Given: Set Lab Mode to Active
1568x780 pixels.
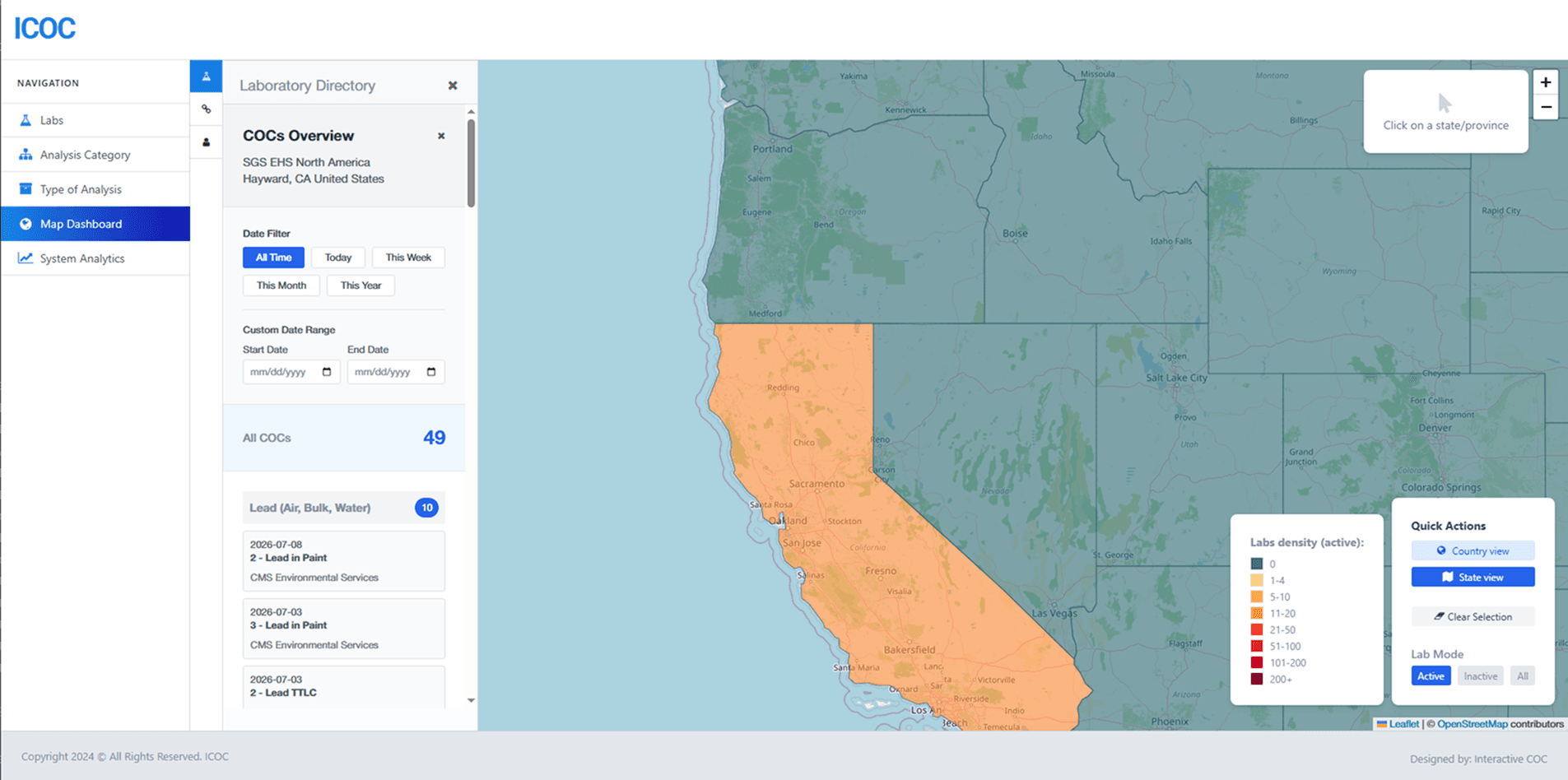Looking at the screenshot, I should pos(1431,676).
